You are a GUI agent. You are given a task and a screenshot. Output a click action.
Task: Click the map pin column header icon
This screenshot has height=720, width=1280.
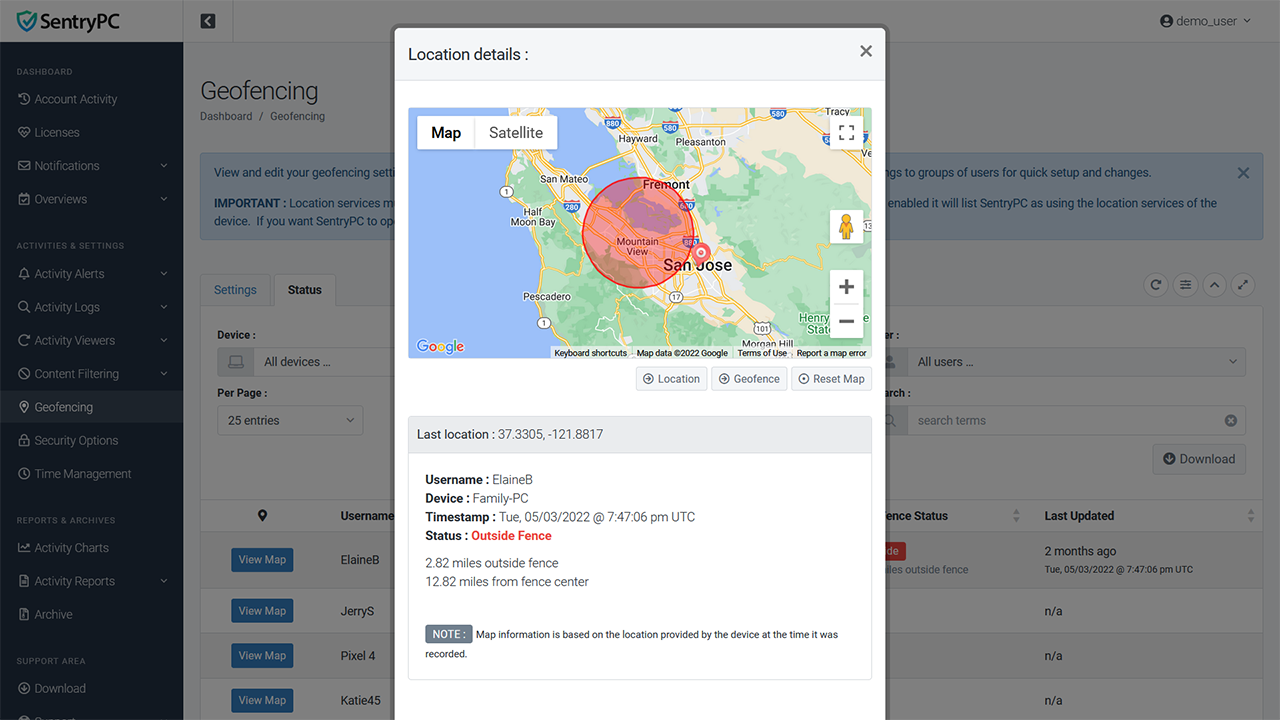pos(262,516)
